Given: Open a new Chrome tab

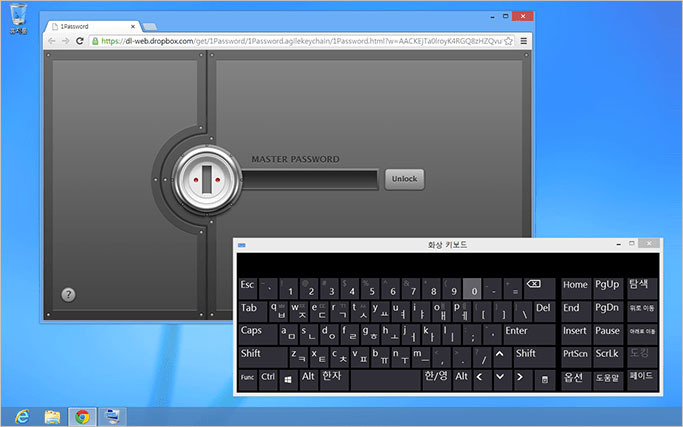Looking at the screenshot, I should [149, 27].
